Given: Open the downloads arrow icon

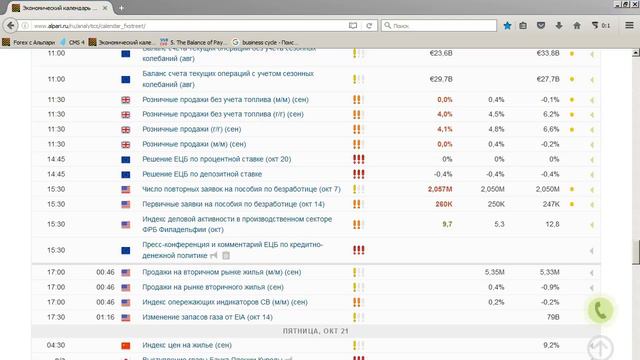Looking at the screenshot, I should 559,26.
